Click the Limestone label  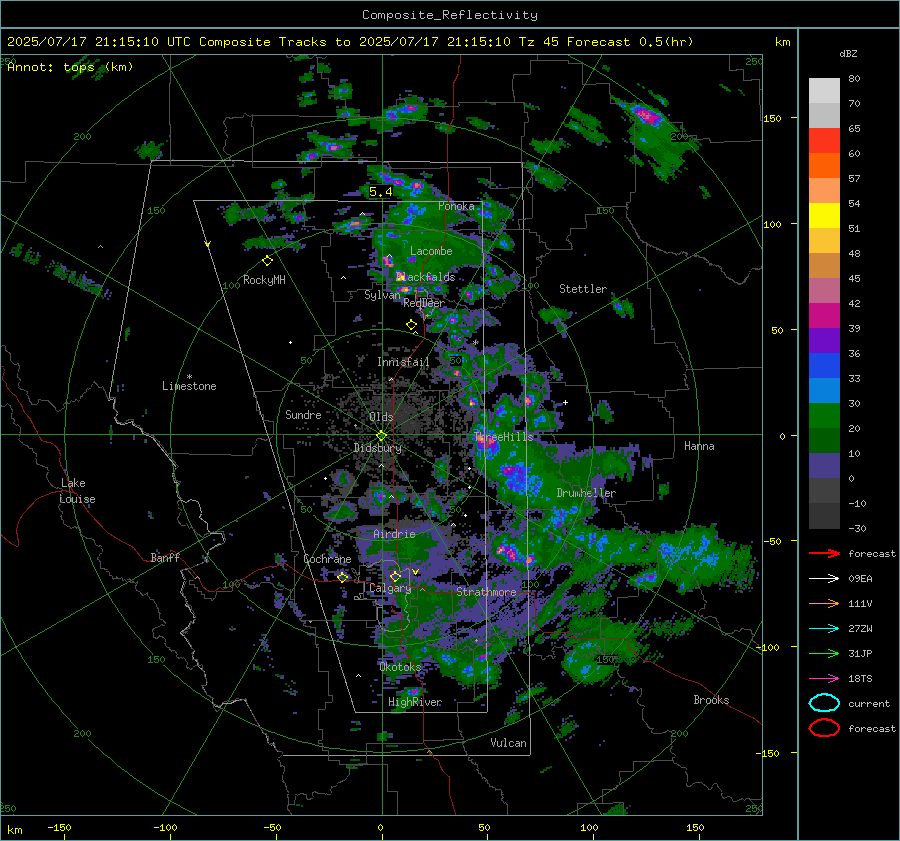click(x=189, y=386)
